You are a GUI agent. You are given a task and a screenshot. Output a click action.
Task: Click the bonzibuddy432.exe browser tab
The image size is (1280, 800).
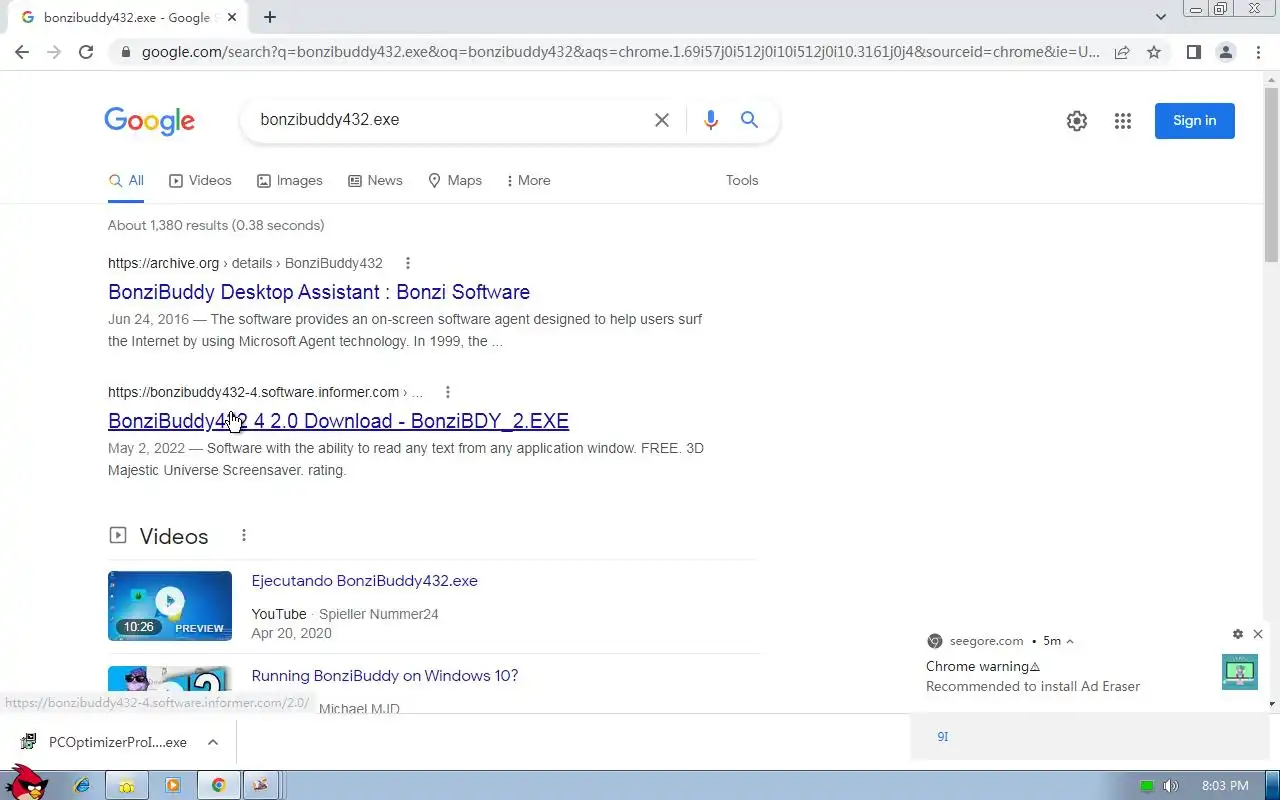pos(127,17)
